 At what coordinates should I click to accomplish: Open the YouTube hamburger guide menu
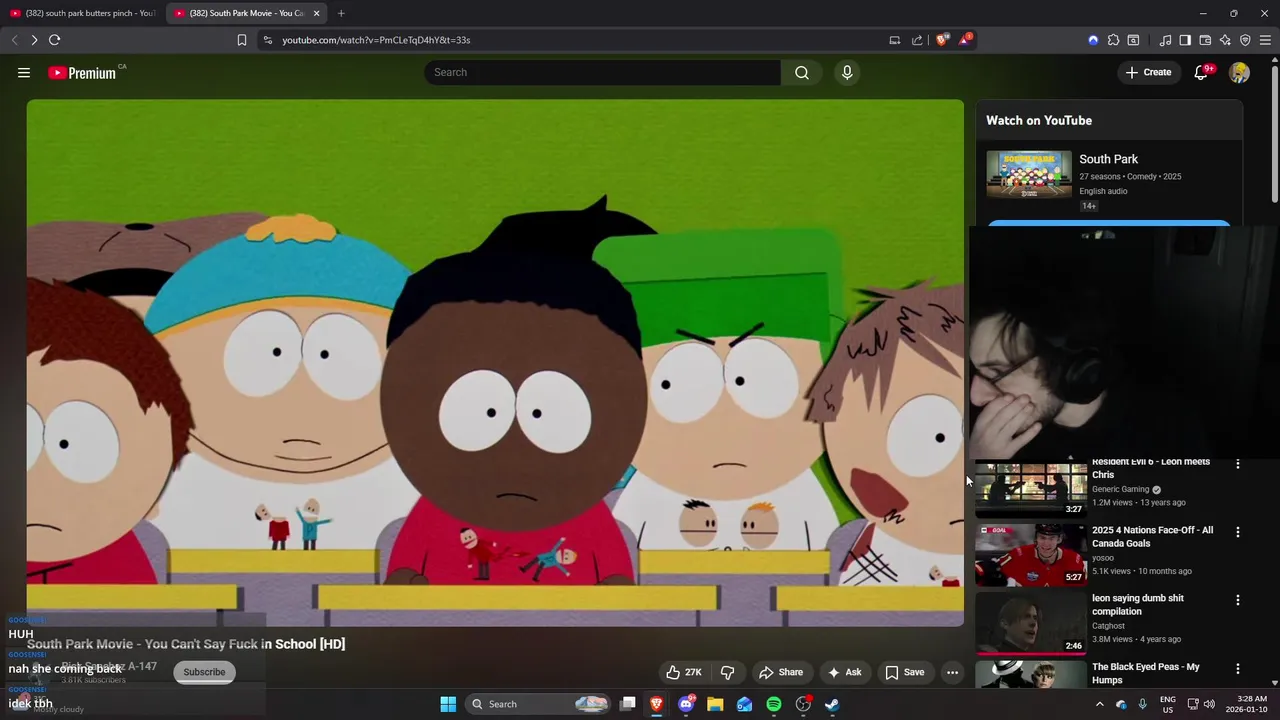[24, 72]
